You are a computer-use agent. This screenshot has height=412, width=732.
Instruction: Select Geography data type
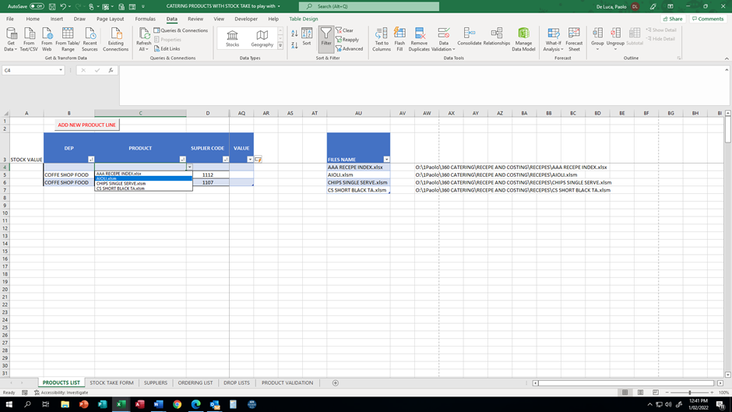[262, 38]
